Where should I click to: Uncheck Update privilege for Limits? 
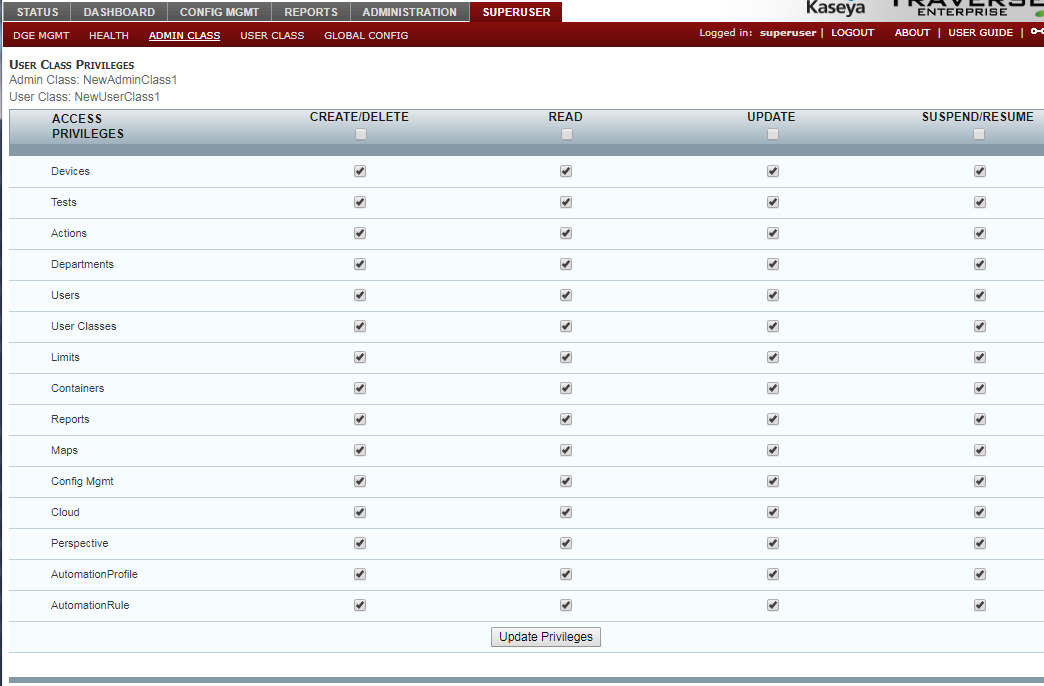point(773,357)
